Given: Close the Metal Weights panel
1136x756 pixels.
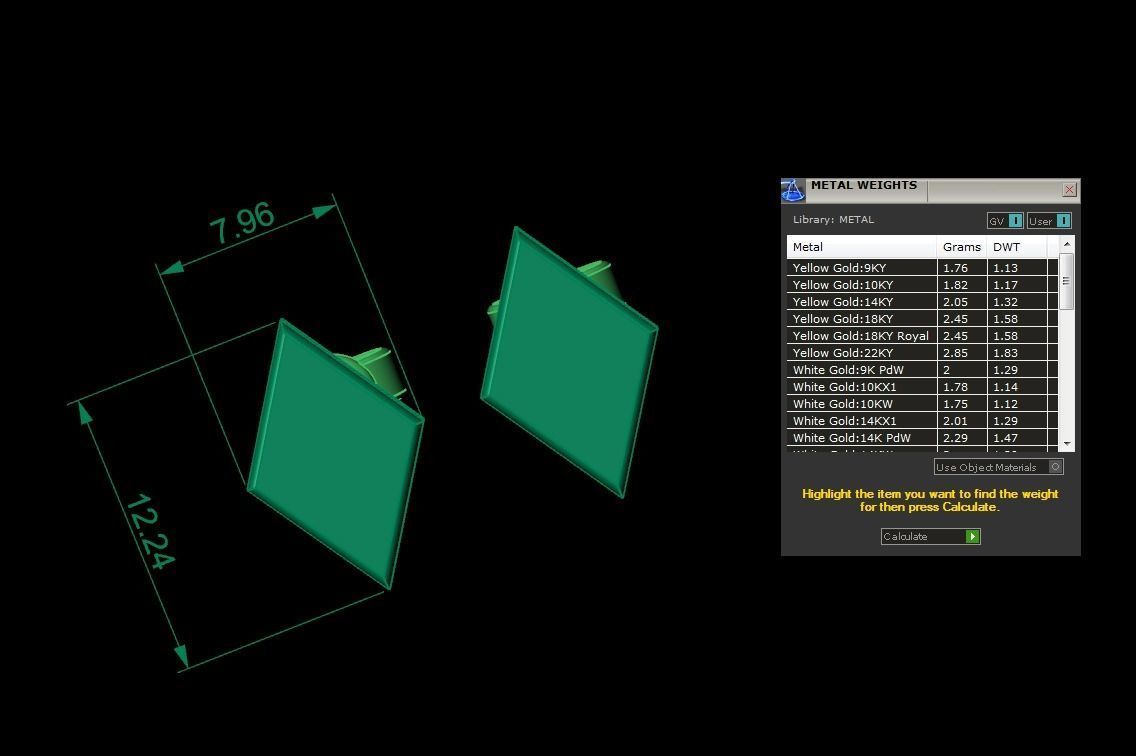Looking at the screenshot, I should pos(1069,190).
